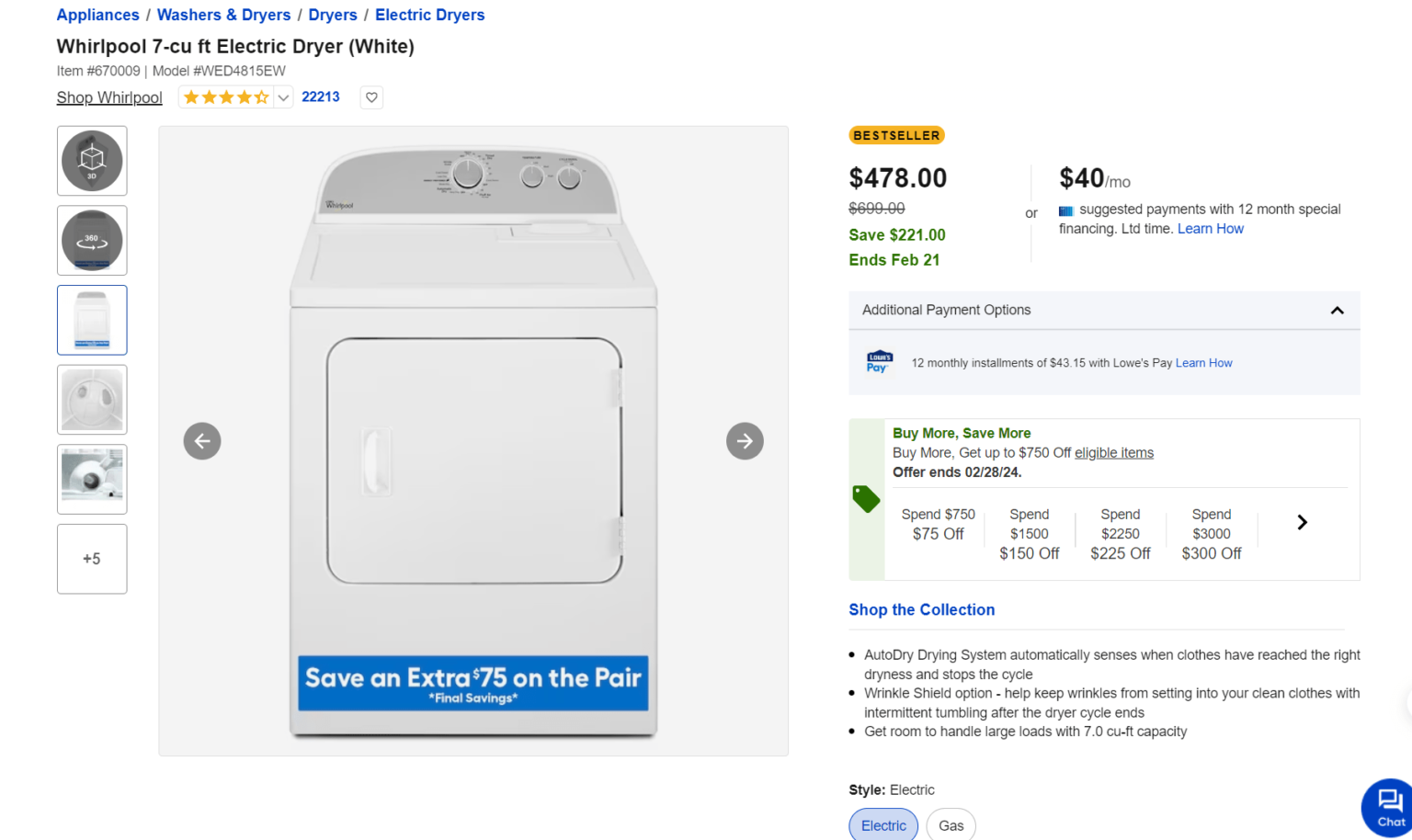Open the 3D view thumbnail icon
This screenshot has width=1412, height=840.
point(92,161)
